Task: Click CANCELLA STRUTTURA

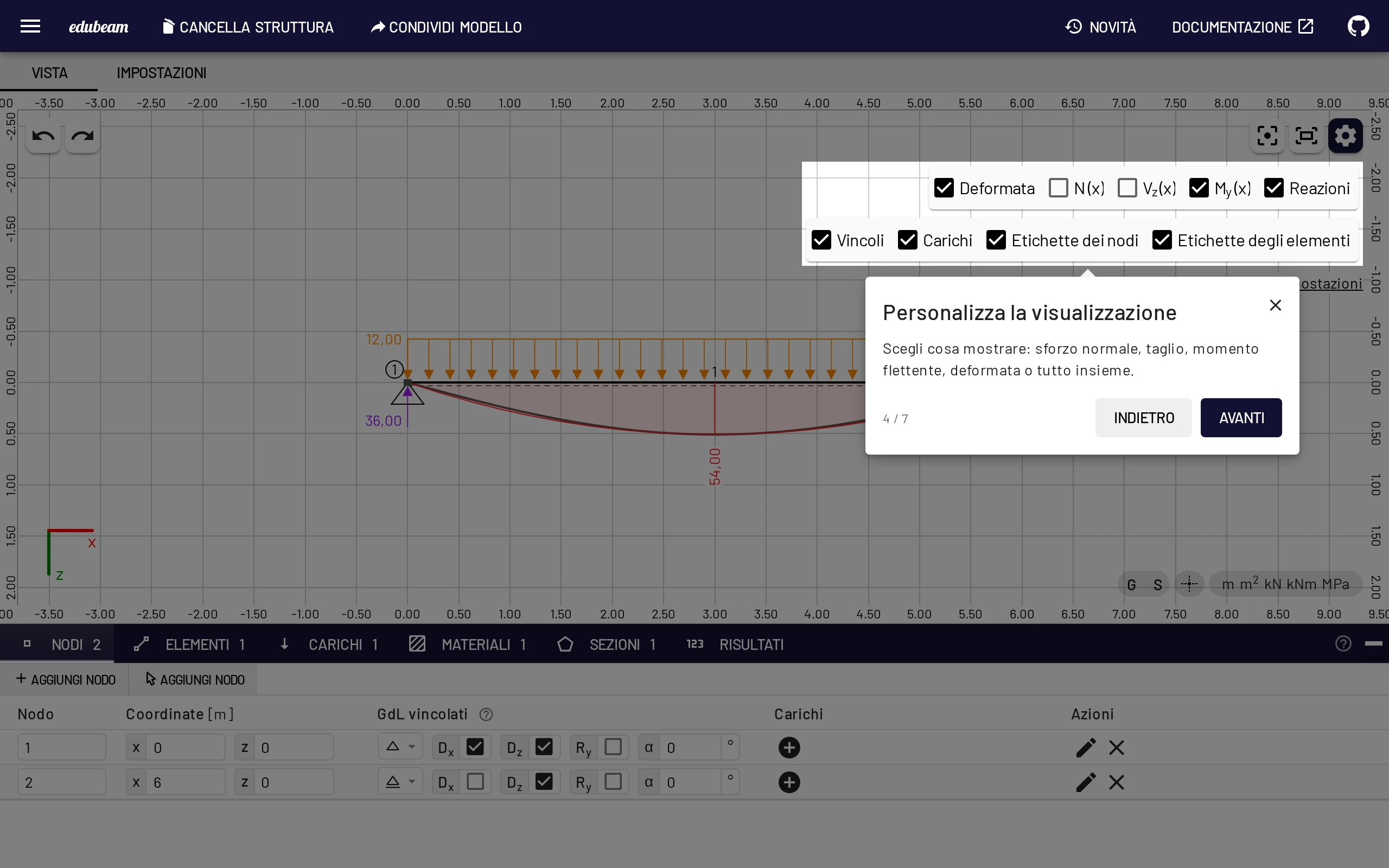Action: pos(248,27)
